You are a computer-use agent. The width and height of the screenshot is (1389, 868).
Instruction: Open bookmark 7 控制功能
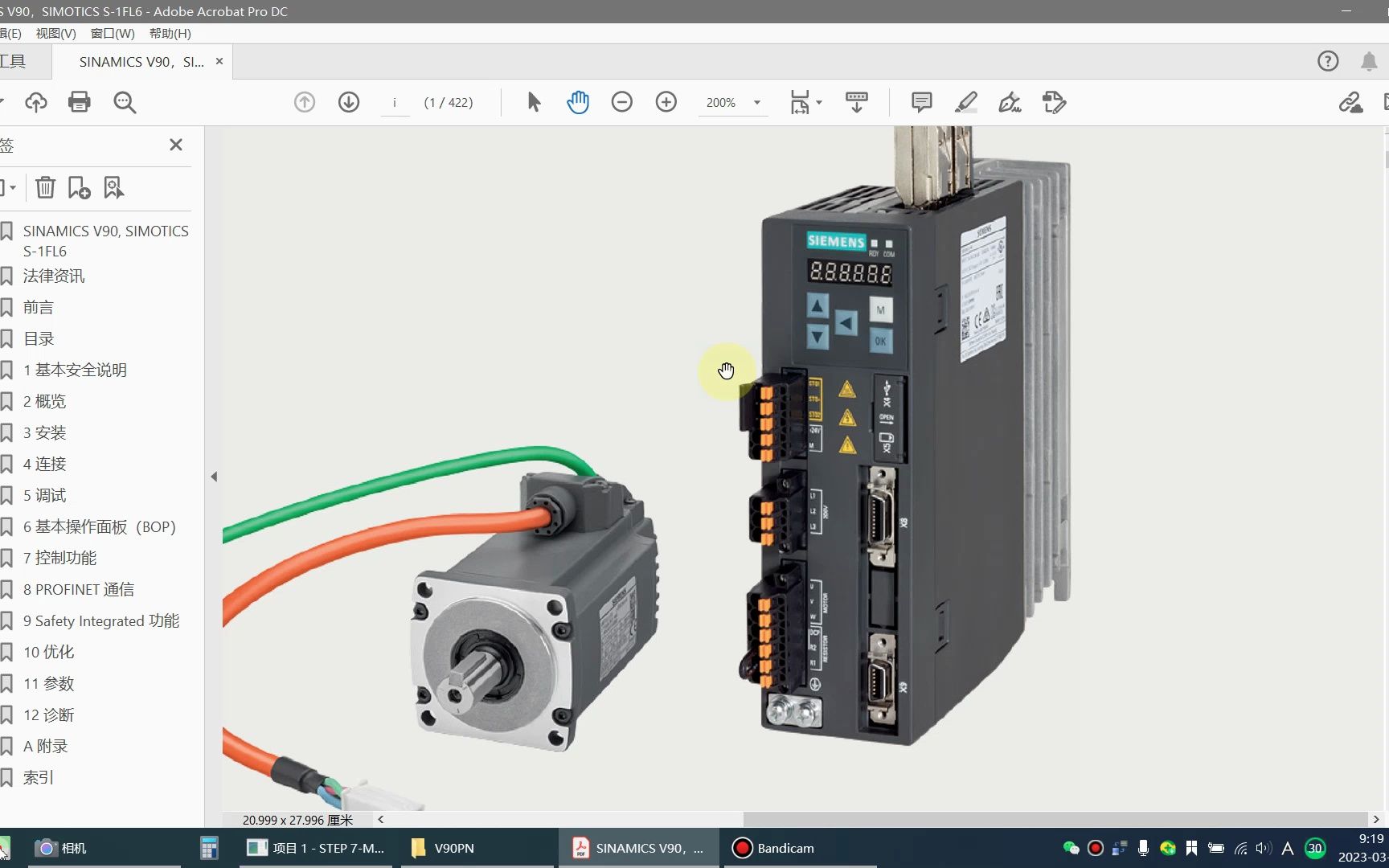coord(59,558)
